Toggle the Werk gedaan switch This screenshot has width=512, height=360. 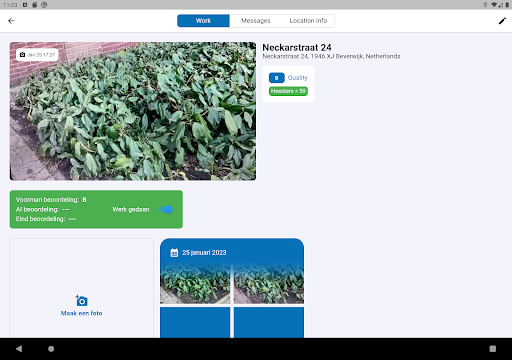(x=165, y=209)
